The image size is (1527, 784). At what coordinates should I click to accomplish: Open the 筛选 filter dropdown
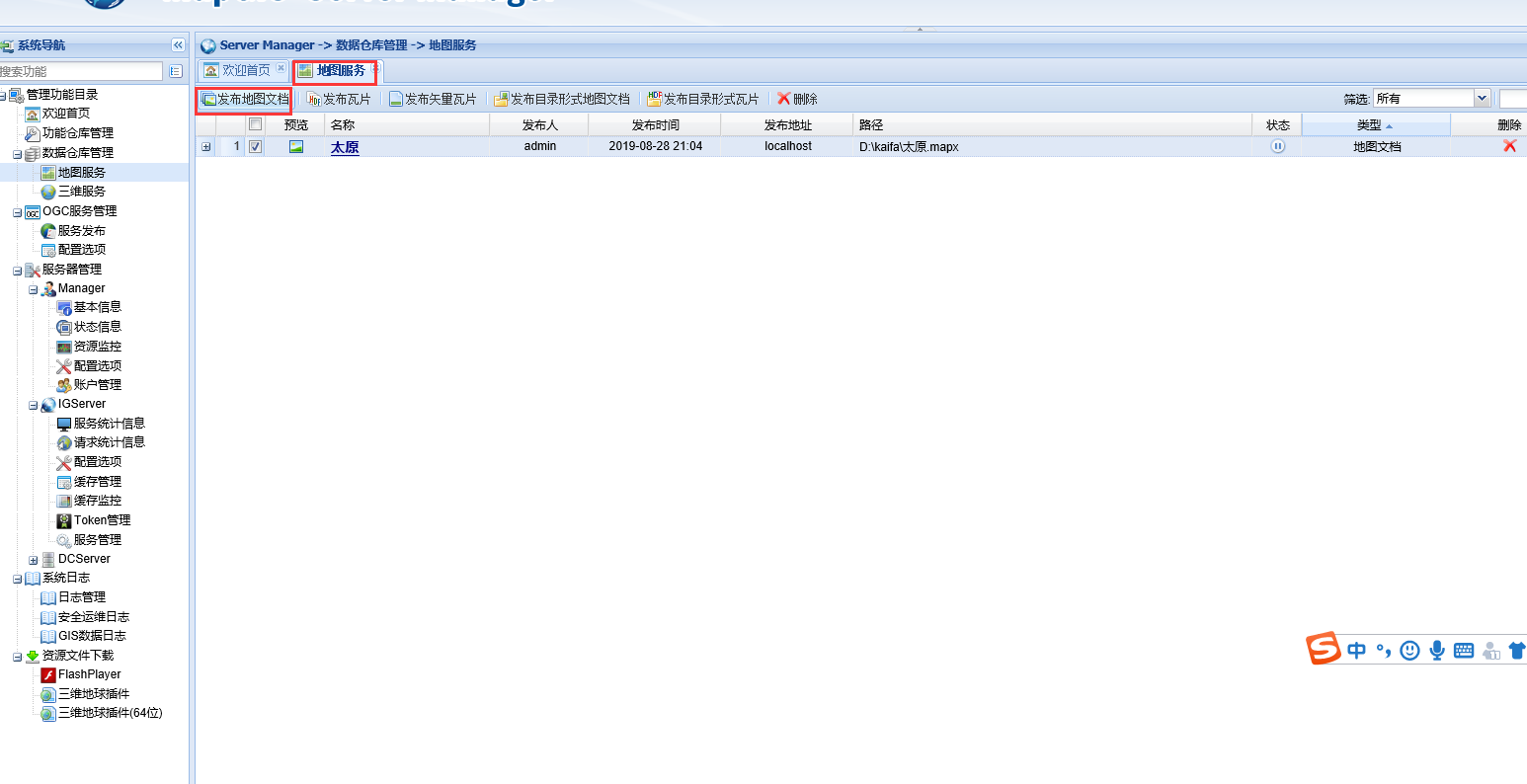click(1482, 98)
